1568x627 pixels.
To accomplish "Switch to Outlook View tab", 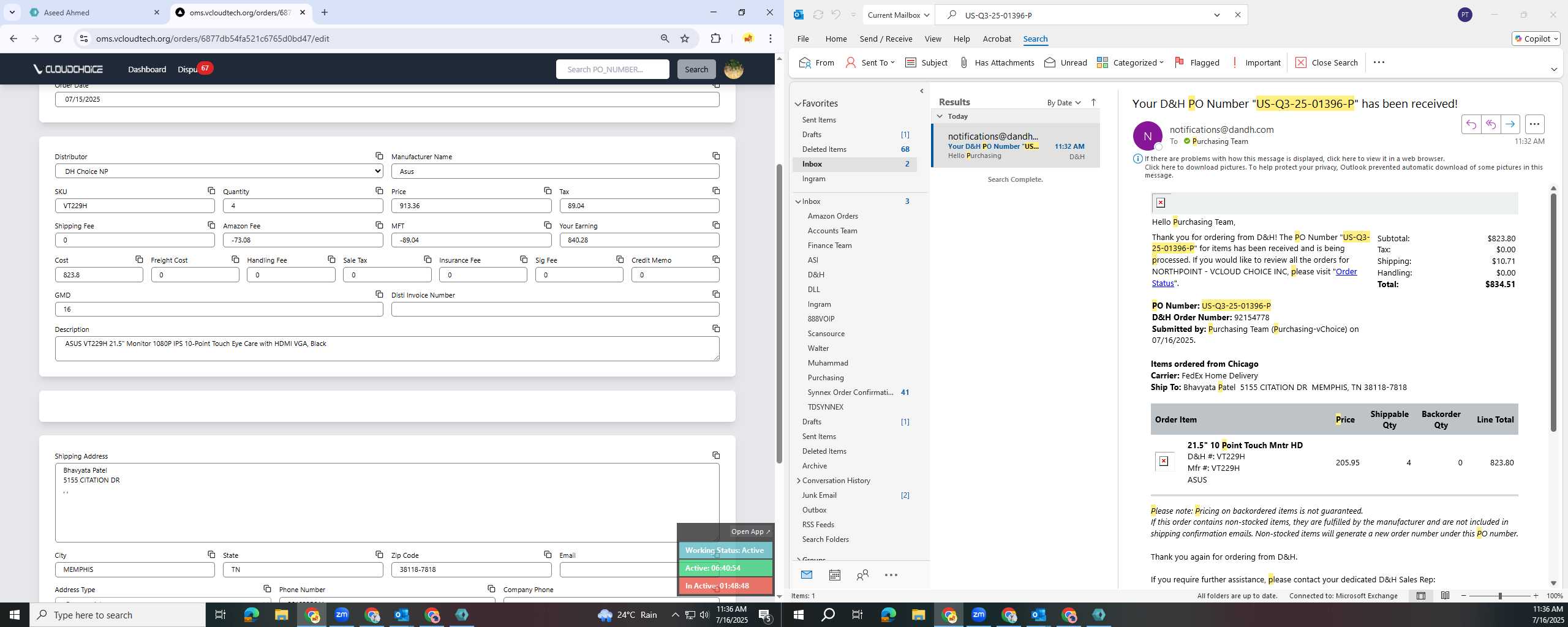I will (x=933, y=39).
